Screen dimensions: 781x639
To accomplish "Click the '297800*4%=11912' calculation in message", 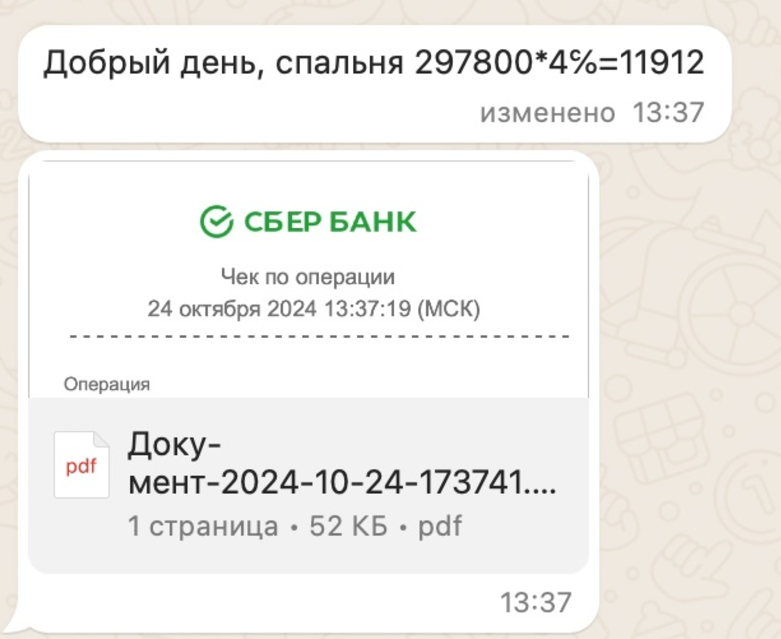I will [x=559, y=63].
